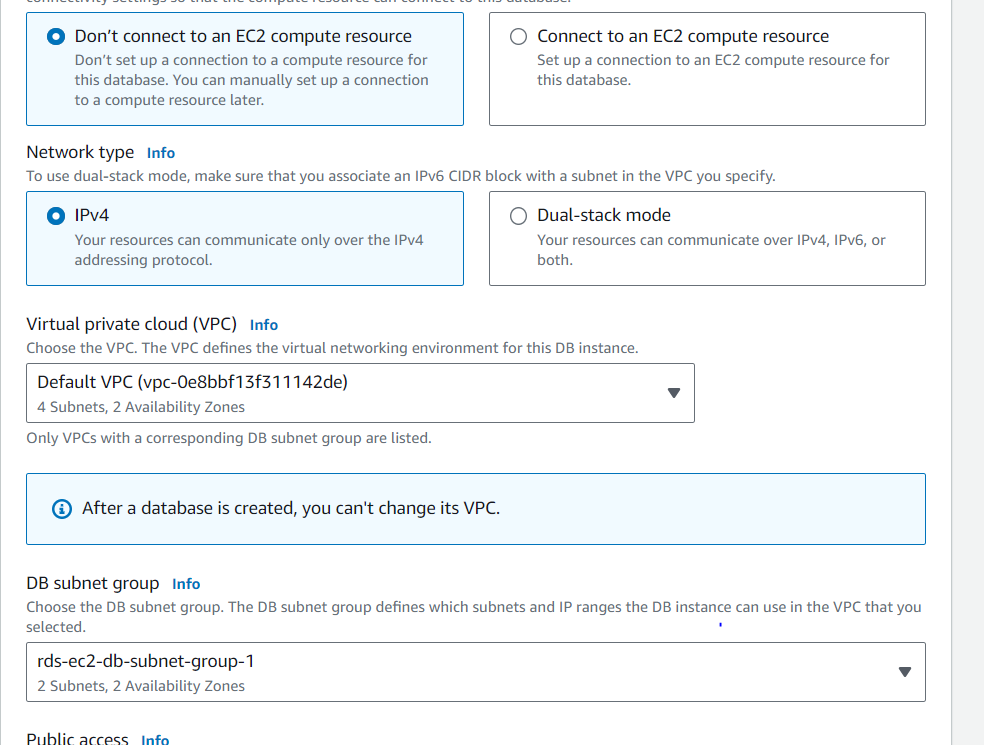The width and height of the screenshot is (984, 745).
Task: Open Info link next to Network type
Action: 161,153
